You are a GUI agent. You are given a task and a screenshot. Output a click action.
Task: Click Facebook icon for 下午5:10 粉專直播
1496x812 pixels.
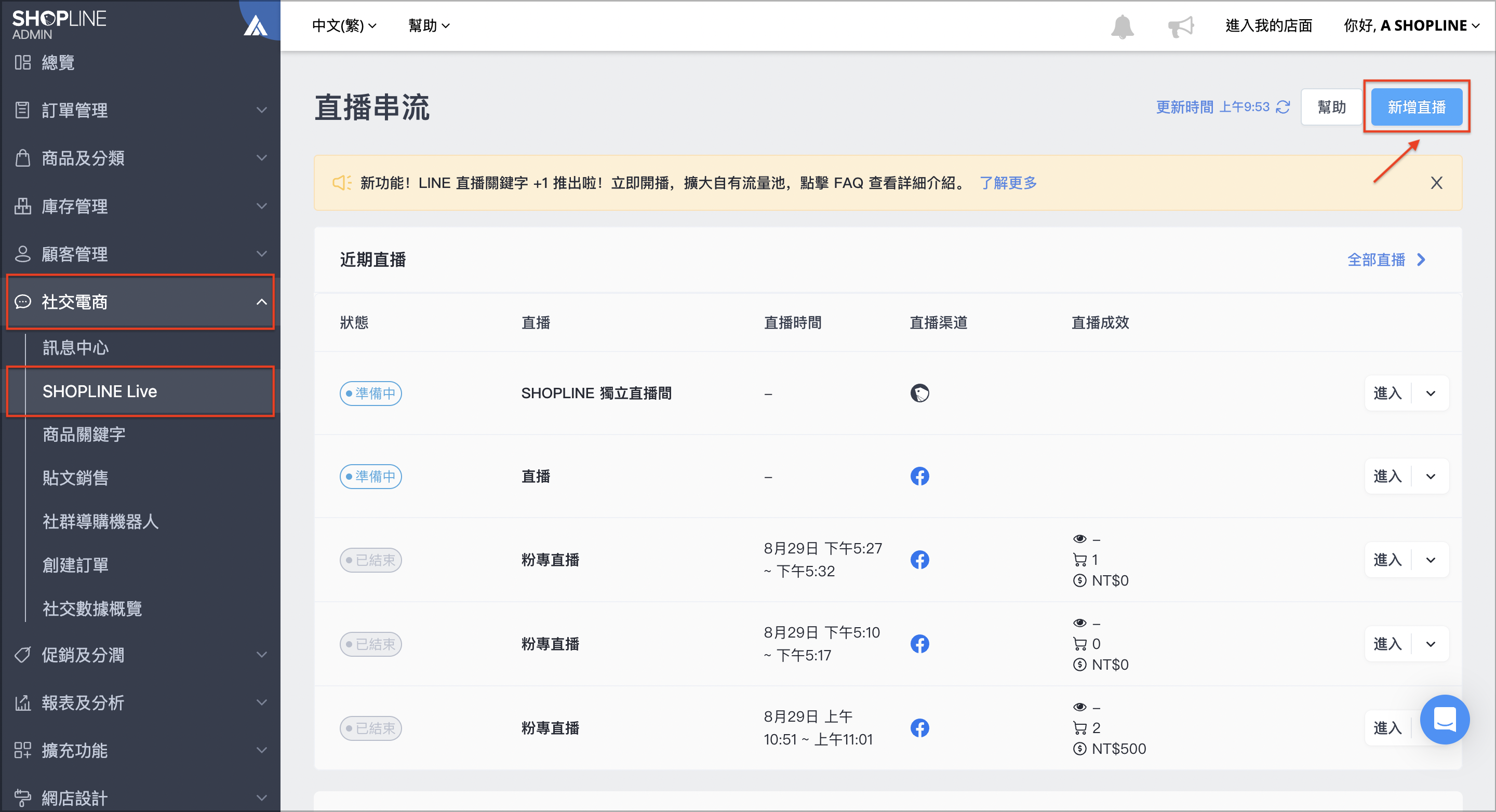919,644
